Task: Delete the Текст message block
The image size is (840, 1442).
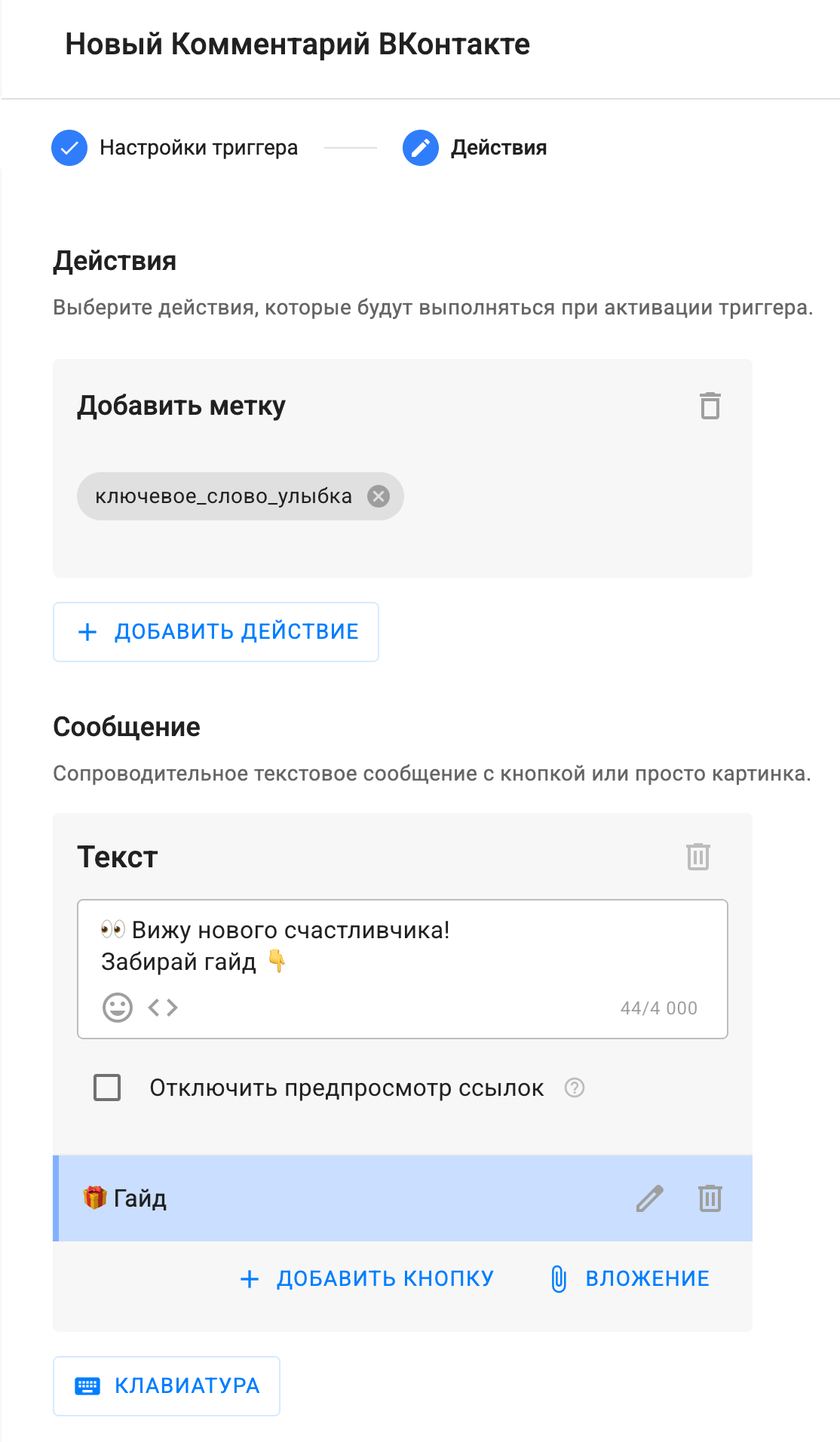Action: pyautogui.click(x=698, y=857)
